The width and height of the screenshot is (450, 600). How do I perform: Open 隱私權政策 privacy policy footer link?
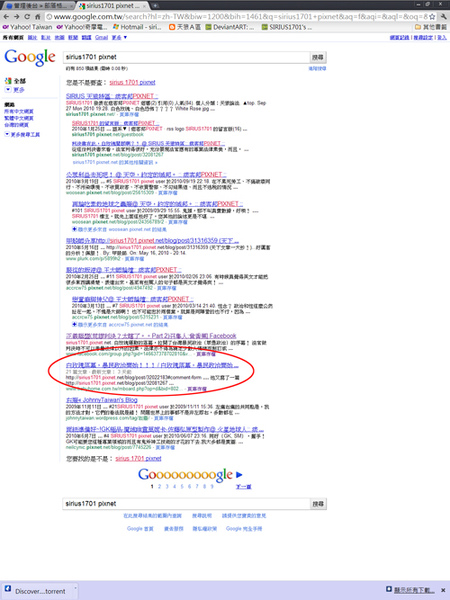click(x=205, y=529)
